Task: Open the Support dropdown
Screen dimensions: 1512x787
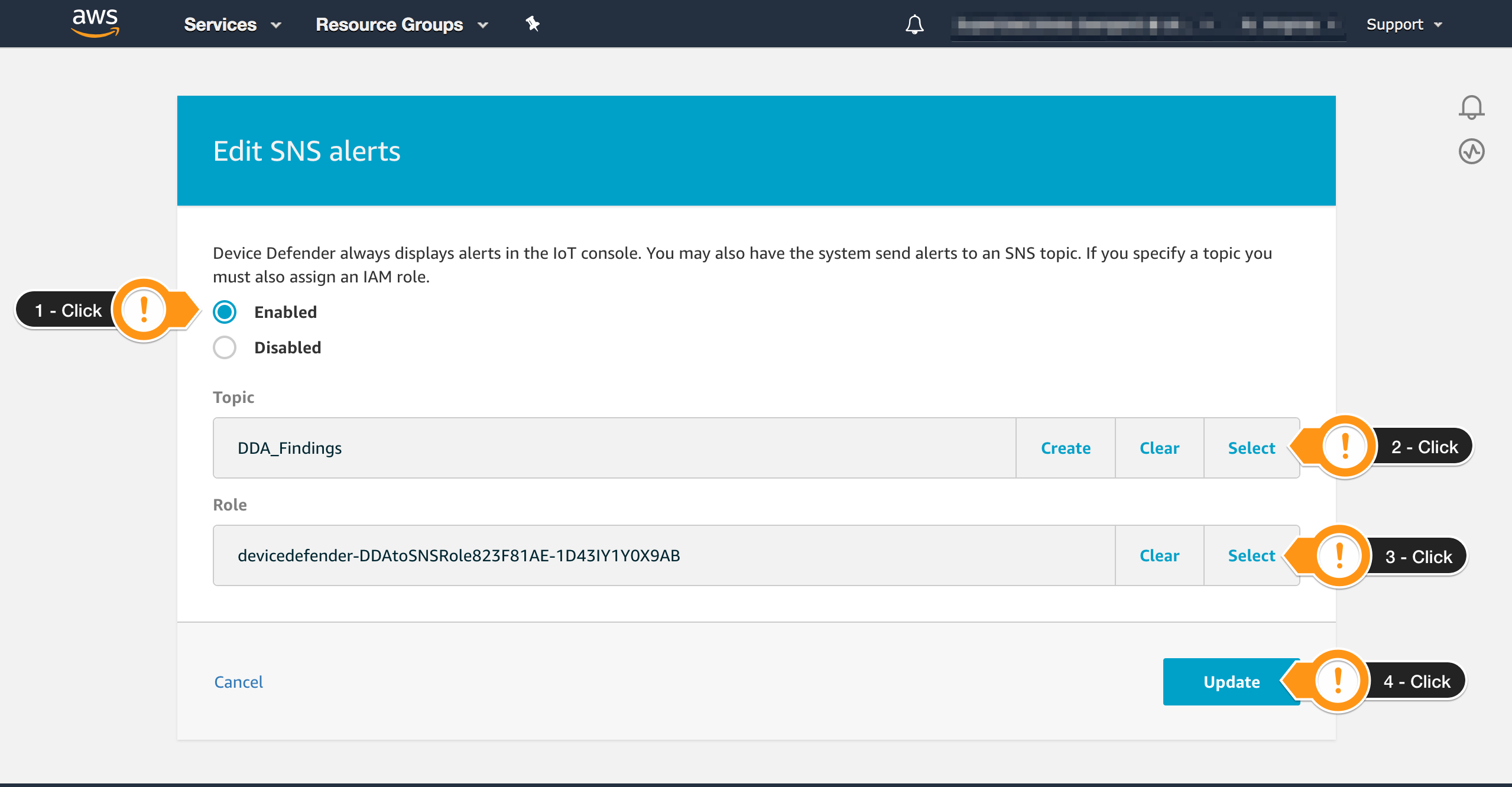Action: [x=1404, y=24]
